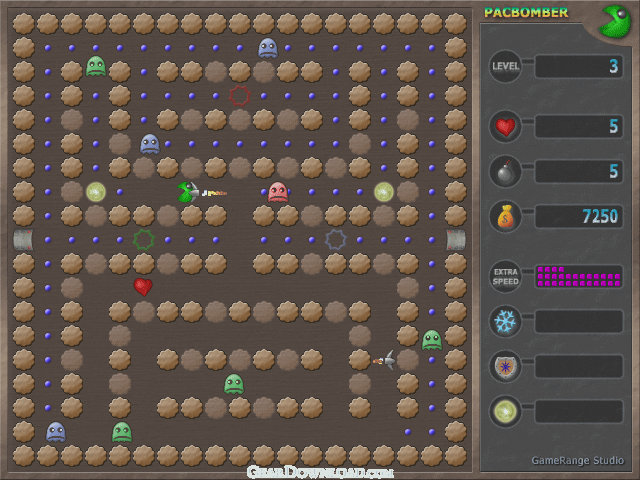This screenshot has width=640, height=480.
Task: Click the green Pacman logo in the corner
Action: (615, 21)
